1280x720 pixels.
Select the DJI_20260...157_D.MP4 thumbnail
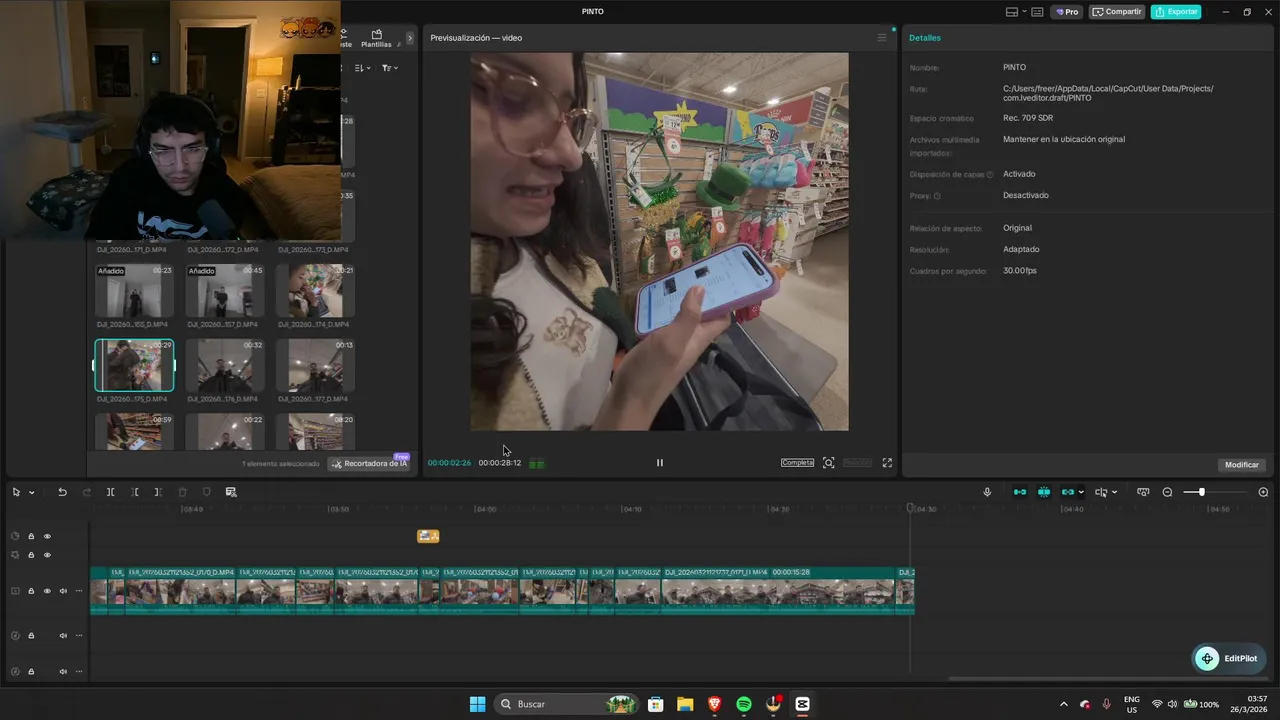click(x=225, y=290)
